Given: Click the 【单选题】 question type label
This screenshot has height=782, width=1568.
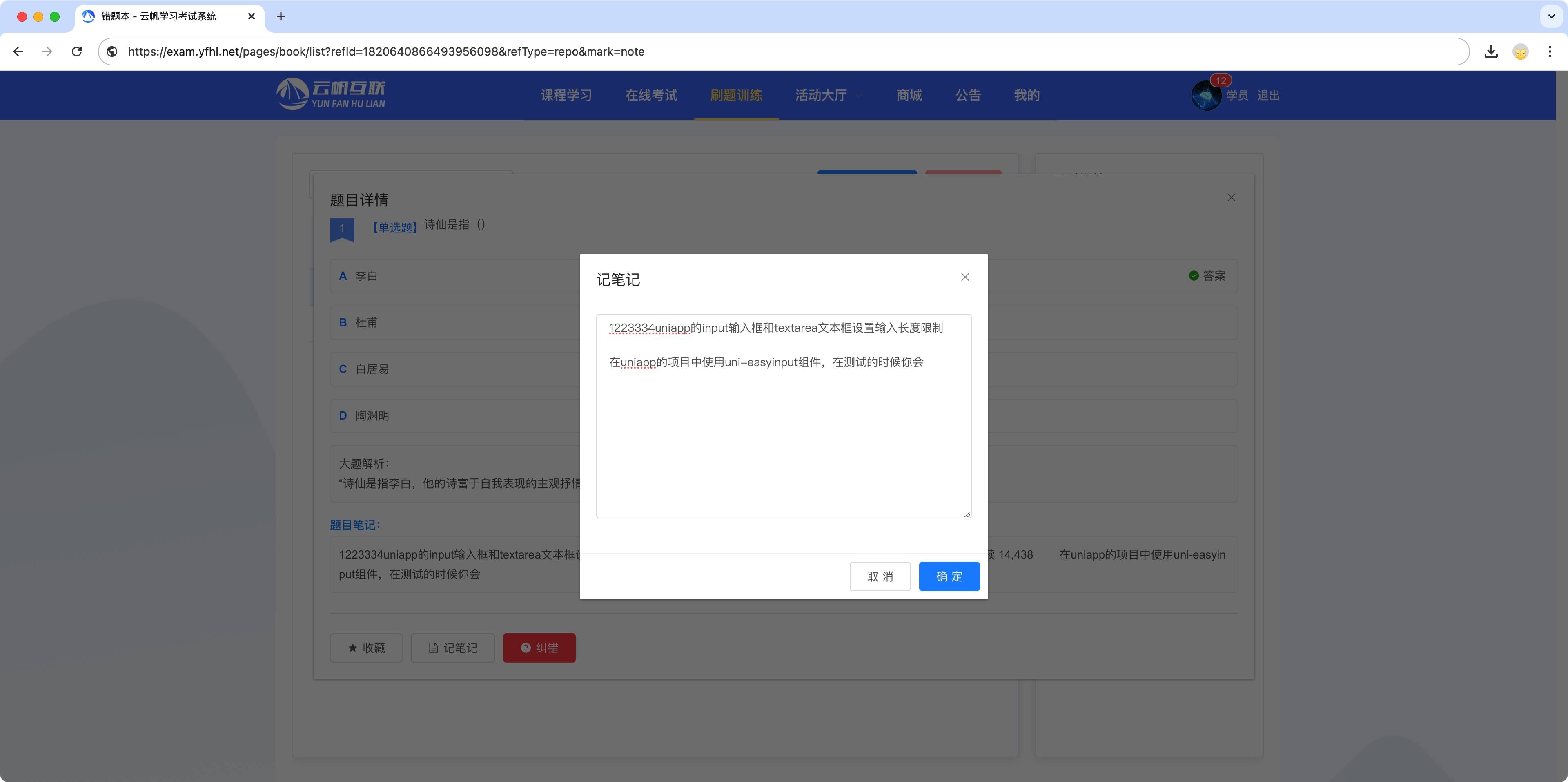Looking at the screenshot, I should [394, 228].
